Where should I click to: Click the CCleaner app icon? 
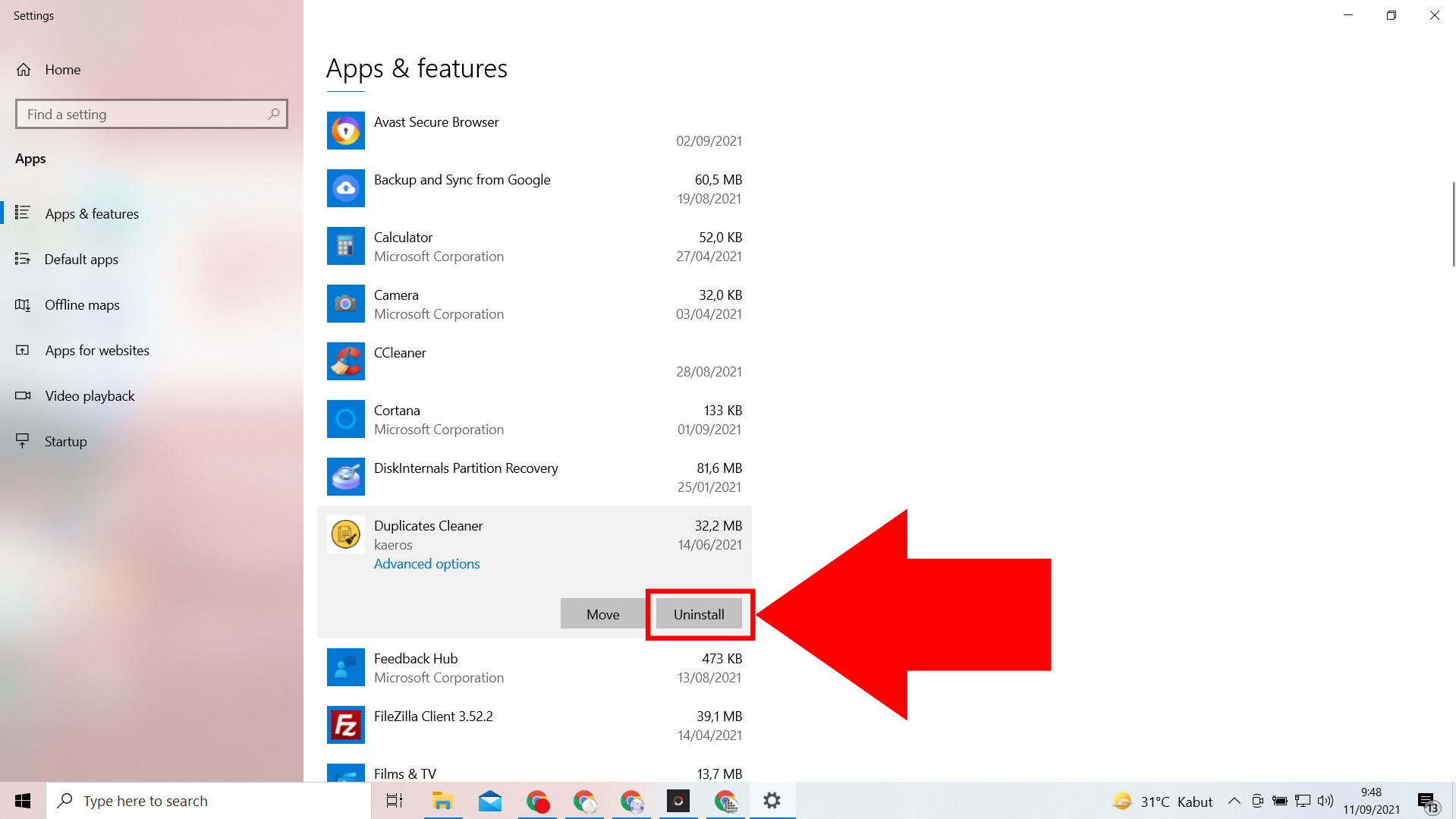(x=345, y=361)
